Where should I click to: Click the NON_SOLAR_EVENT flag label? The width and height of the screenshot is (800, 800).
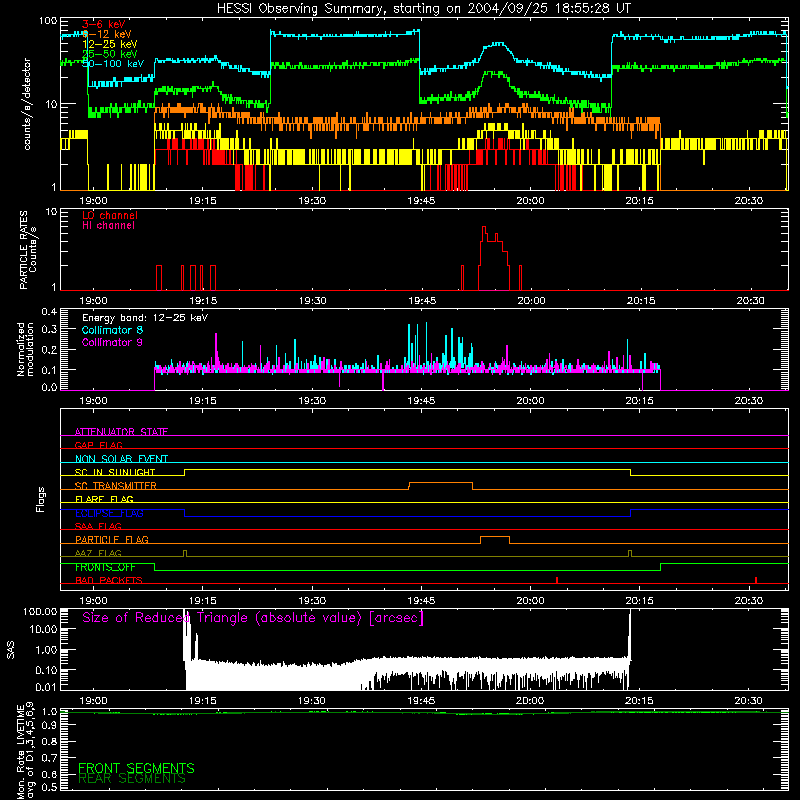[x=121, y=459]
